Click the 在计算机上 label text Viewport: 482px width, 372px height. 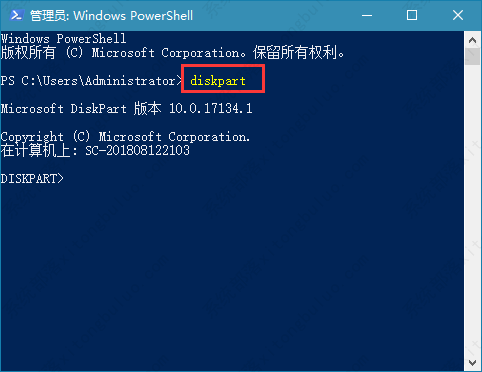pyautogui.click(x=35, y=151)
